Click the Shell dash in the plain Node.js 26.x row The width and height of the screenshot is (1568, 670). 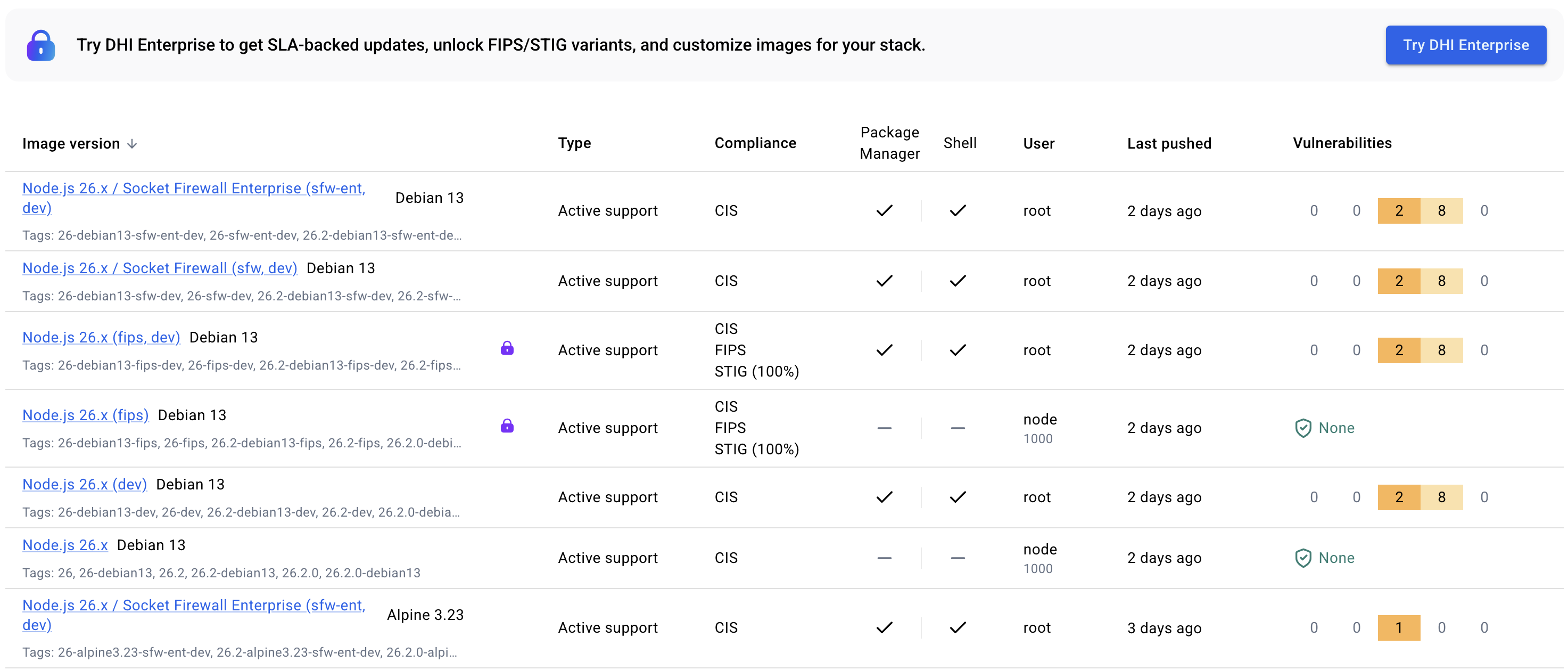pyautogui.click(x=958, y=558)
